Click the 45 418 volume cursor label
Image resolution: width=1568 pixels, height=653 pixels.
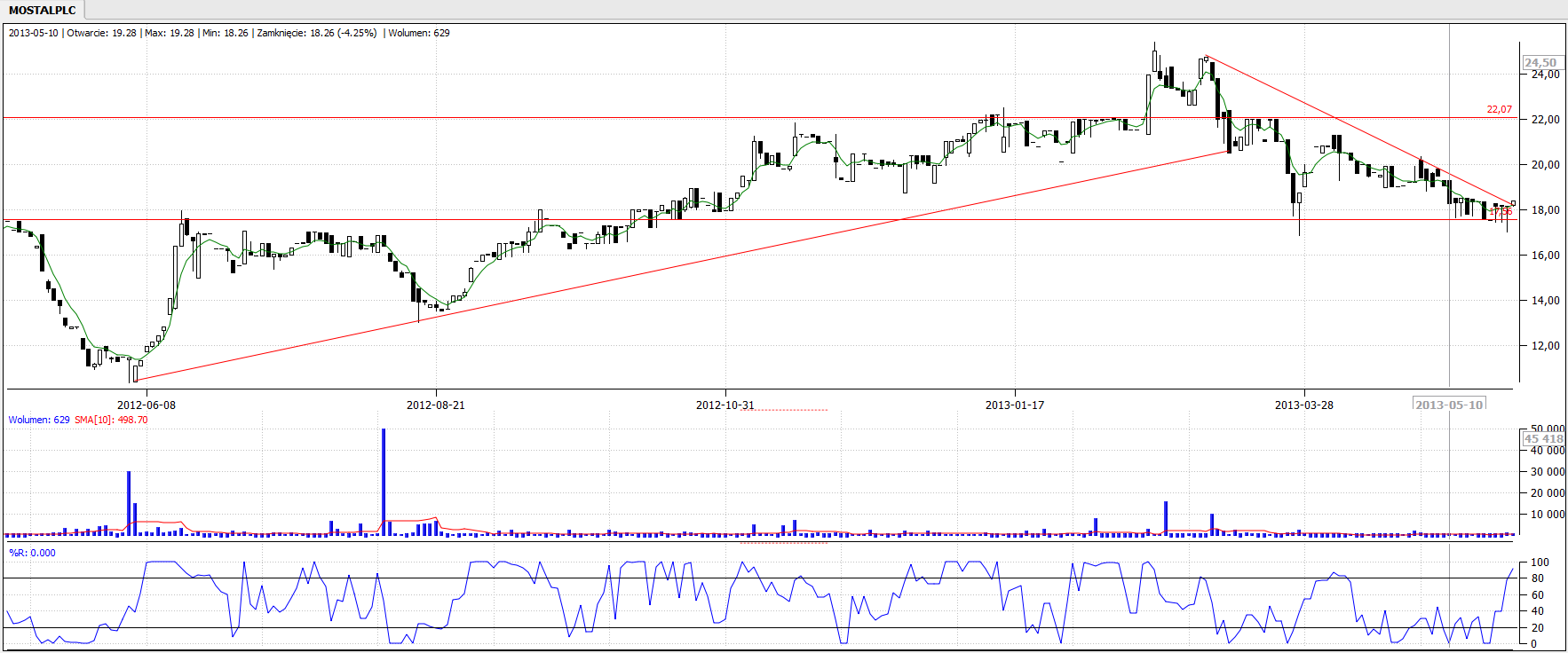point(1543,438)
